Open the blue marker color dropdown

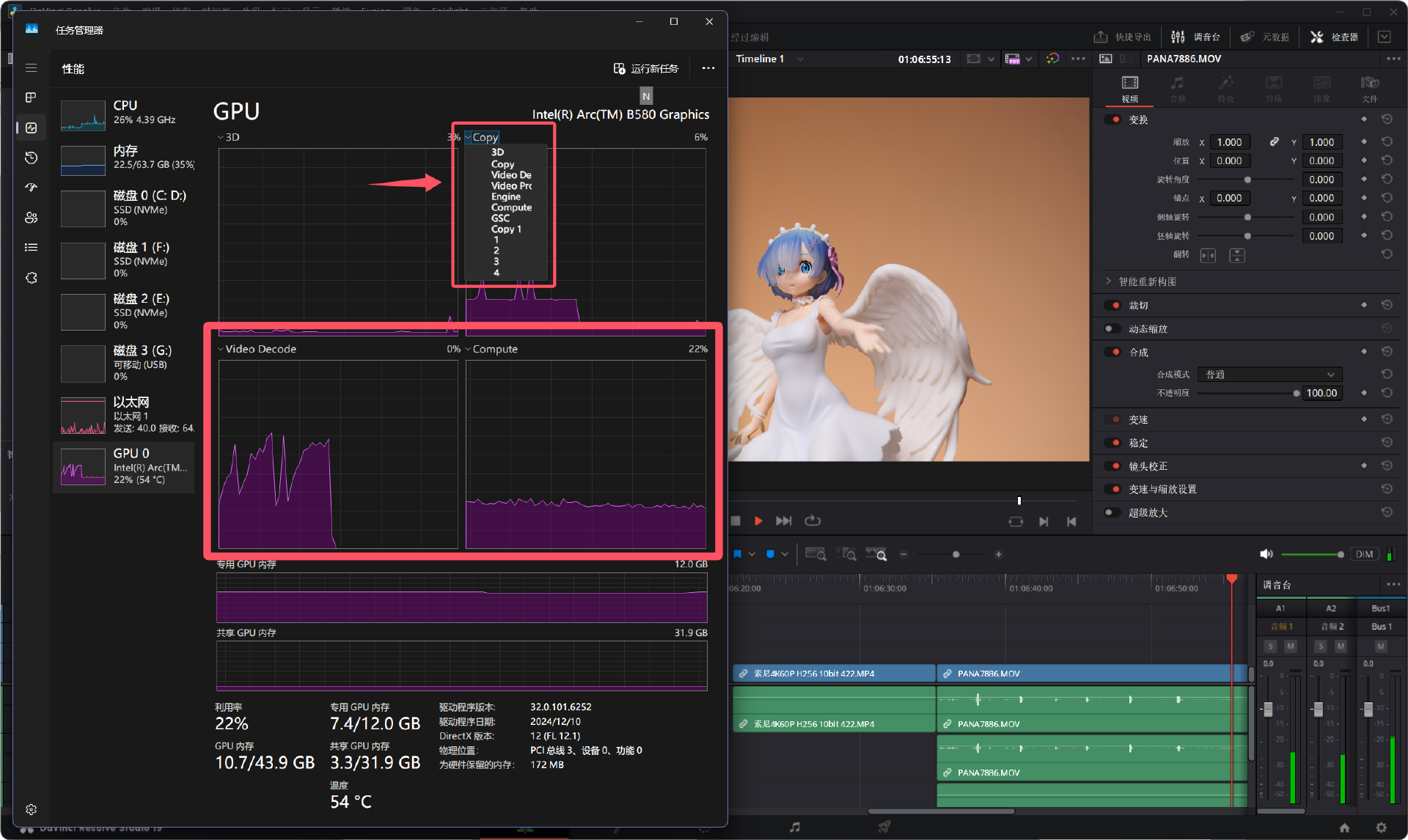pyautogui.click(x=785, y=555)
